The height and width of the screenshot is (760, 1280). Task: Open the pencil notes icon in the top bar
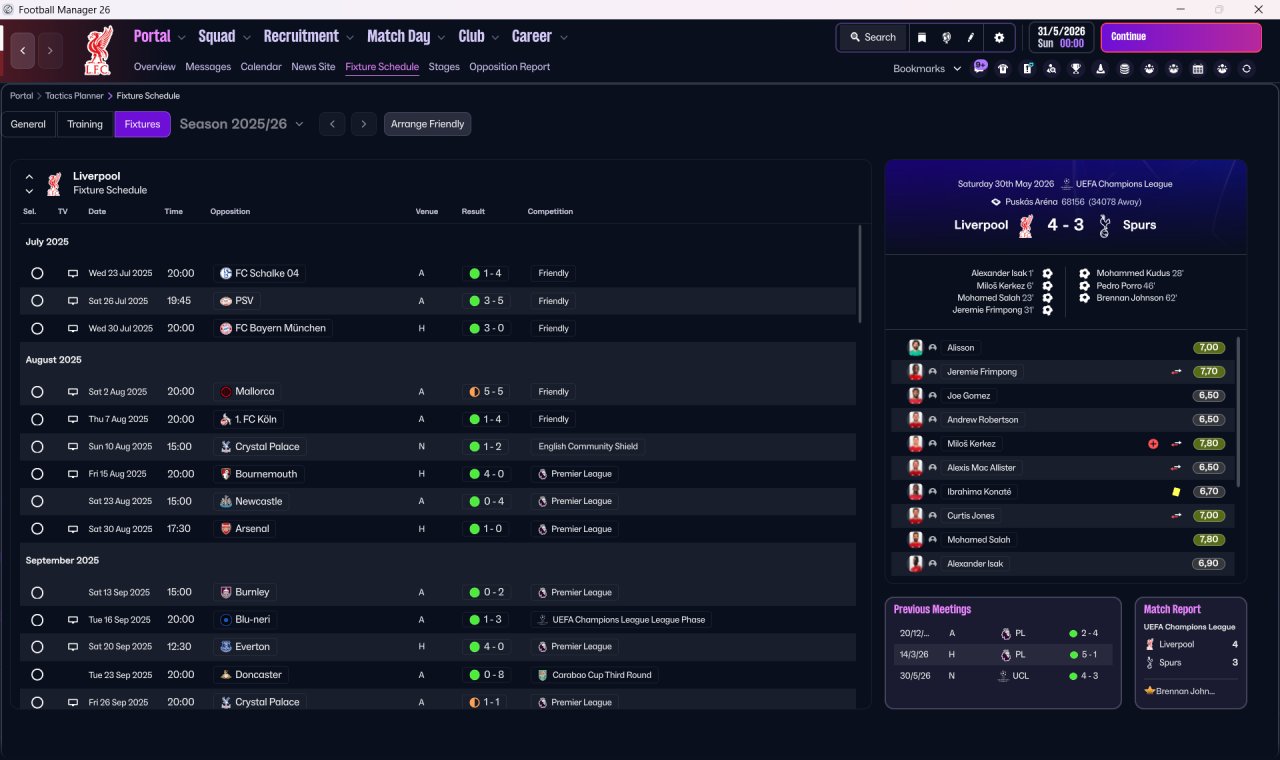point(970,37)
